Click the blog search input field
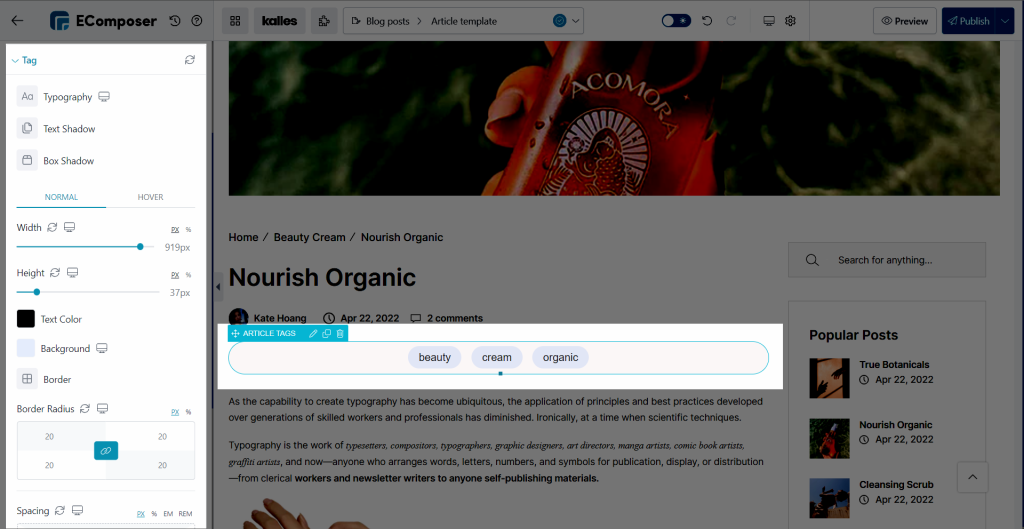Image resolution: width=1024 pixels, height=529 pixels. coord(900,260)
